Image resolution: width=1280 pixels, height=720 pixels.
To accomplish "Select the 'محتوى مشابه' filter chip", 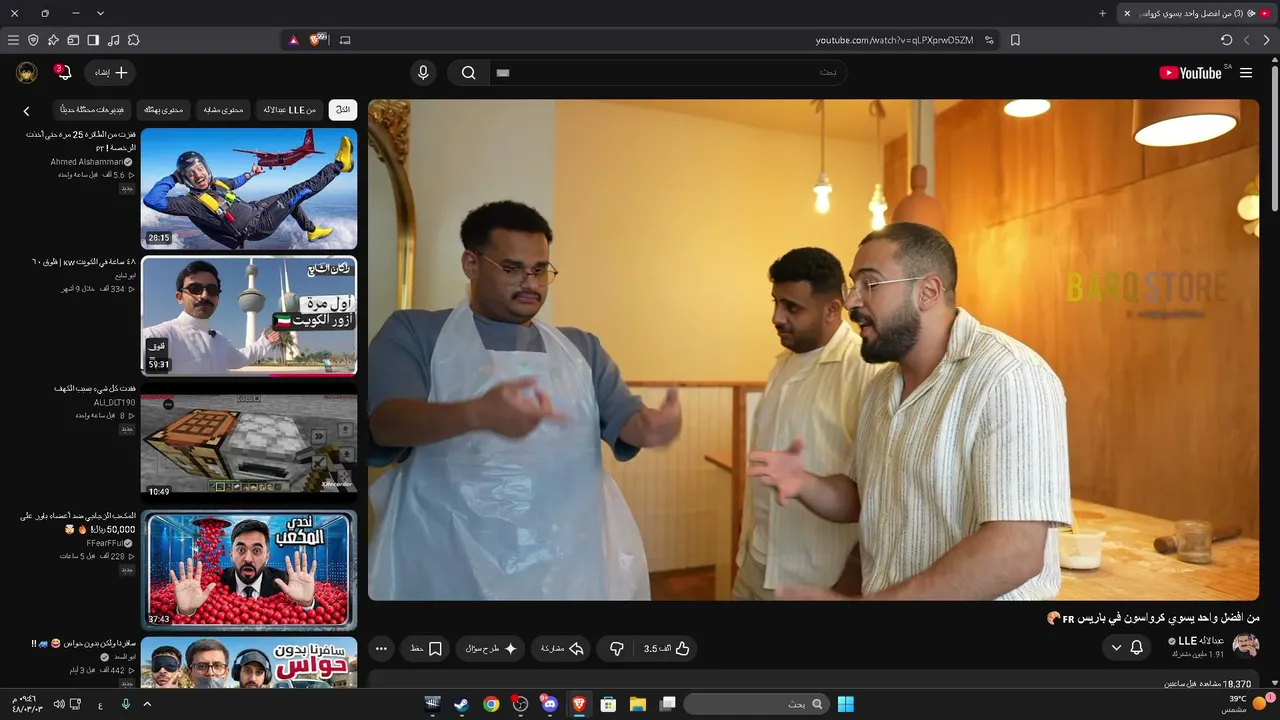I will 224,110.
